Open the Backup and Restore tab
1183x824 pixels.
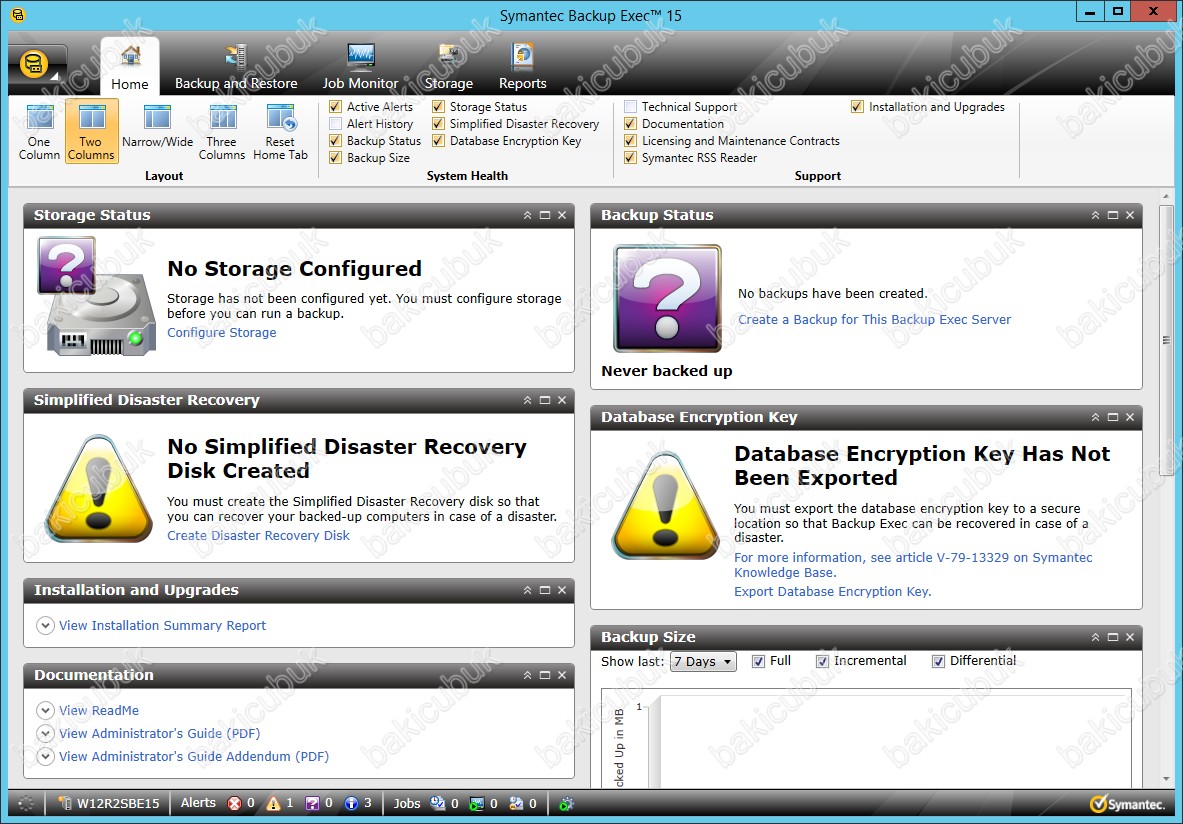pos(236,66)
